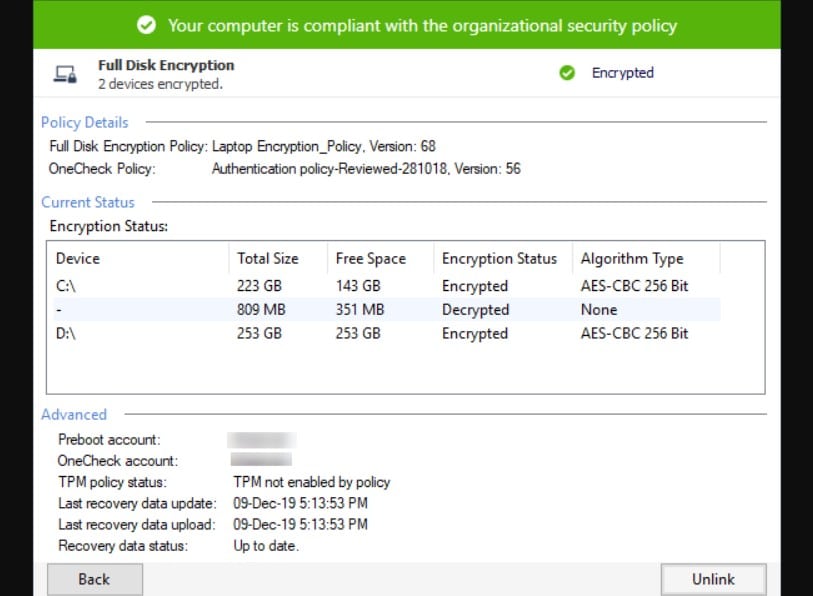Click the blurred OneCheck account value

261,460
